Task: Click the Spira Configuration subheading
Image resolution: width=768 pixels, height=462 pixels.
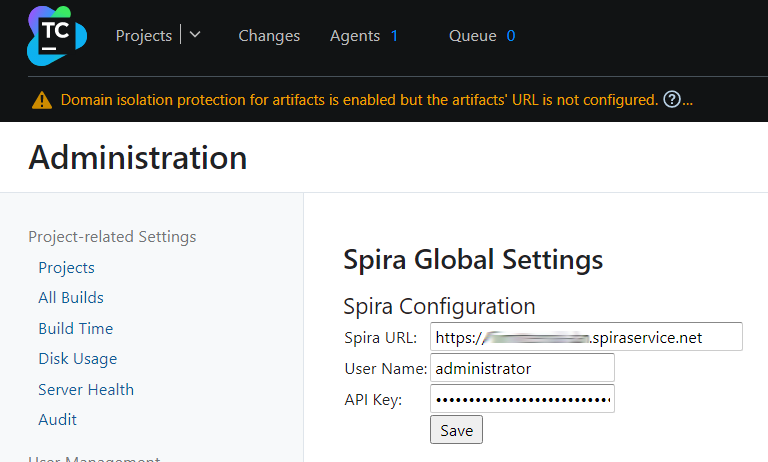Action: pos(439,307)
